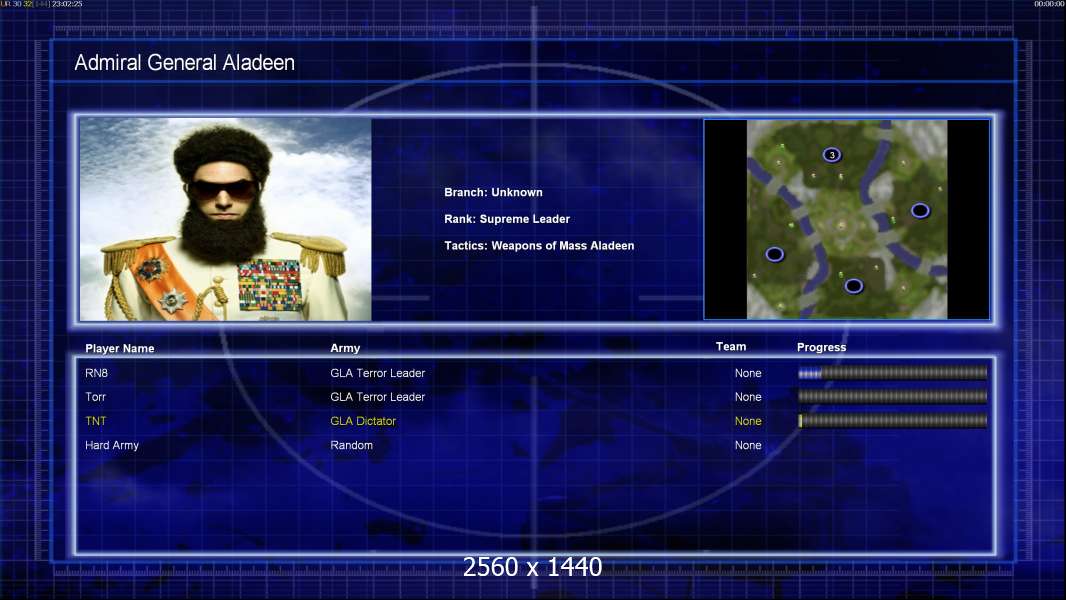Click RN8's team value None

748,373
